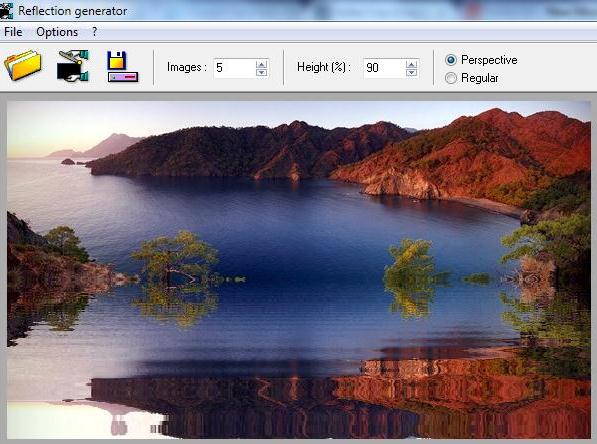
Task: Open an image with the yellow folder icon
Action: (x=22, y=65)
